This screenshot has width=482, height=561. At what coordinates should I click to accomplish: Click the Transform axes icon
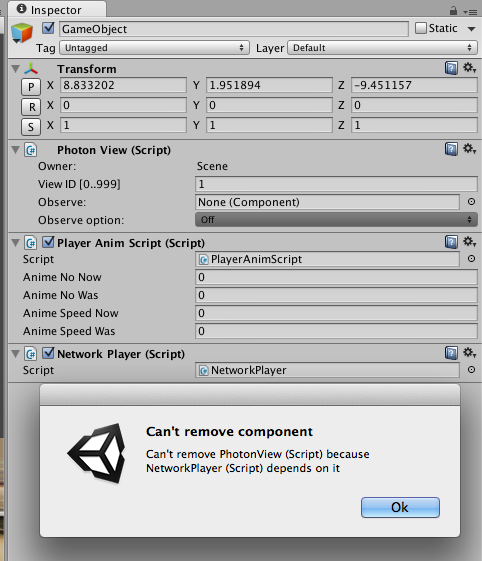point(31,69)
